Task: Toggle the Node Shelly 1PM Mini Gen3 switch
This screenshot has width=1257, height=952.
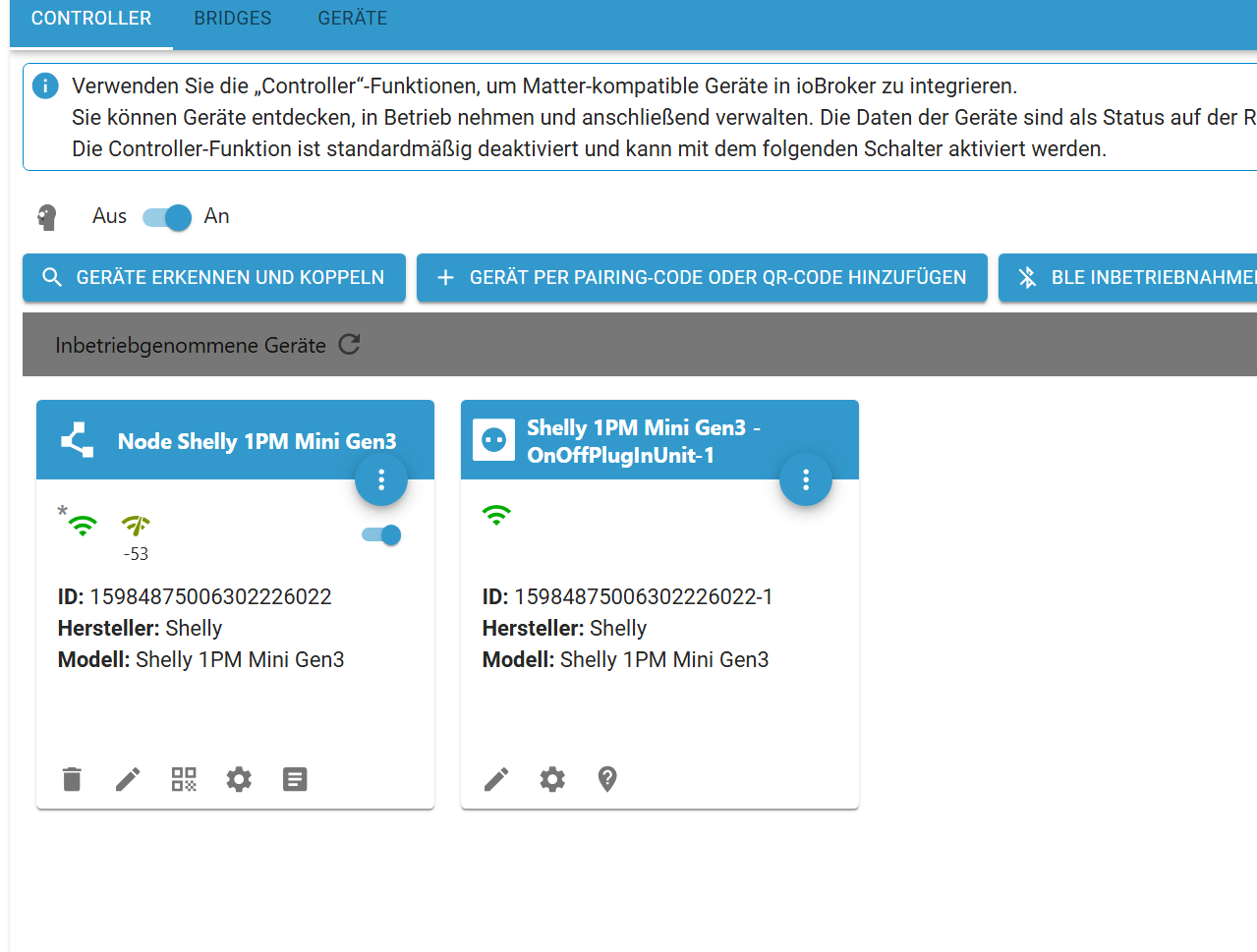Action: [x=381, y=534]
